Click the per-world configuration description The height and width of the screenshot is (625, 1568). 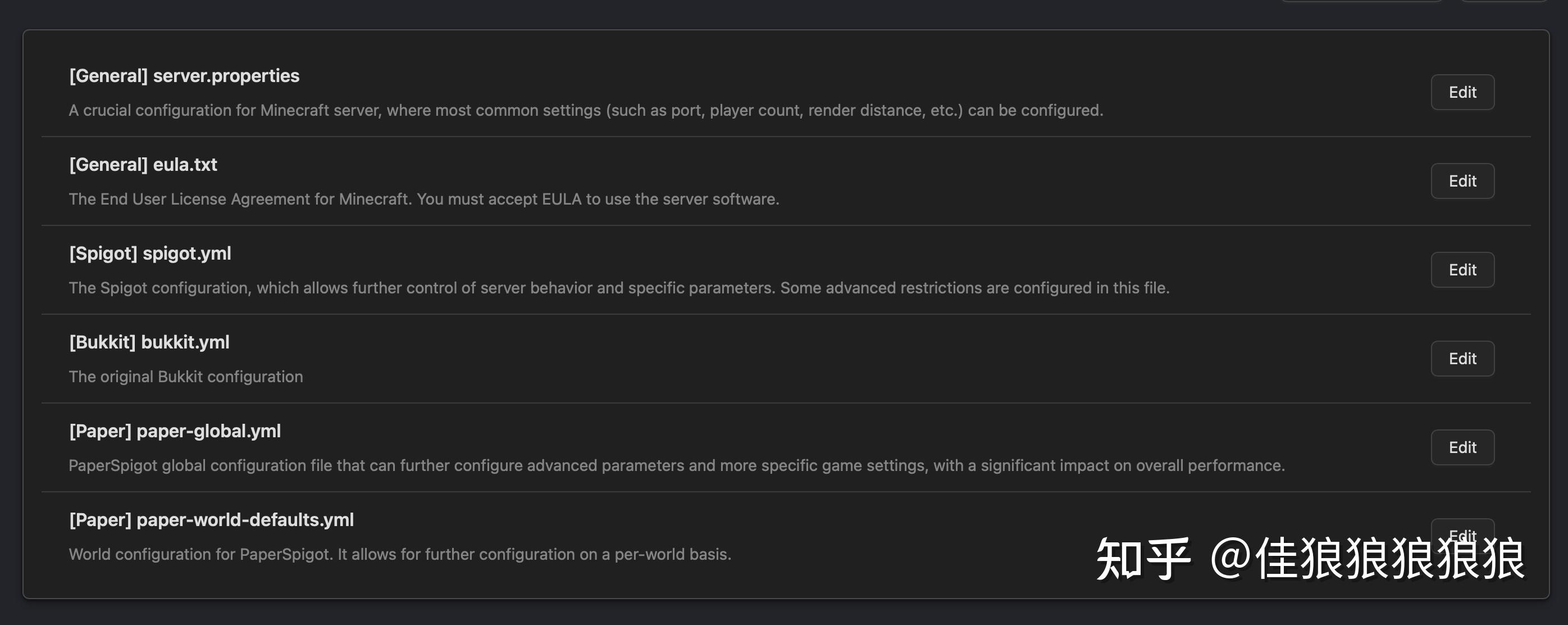(x=400, y=554)
